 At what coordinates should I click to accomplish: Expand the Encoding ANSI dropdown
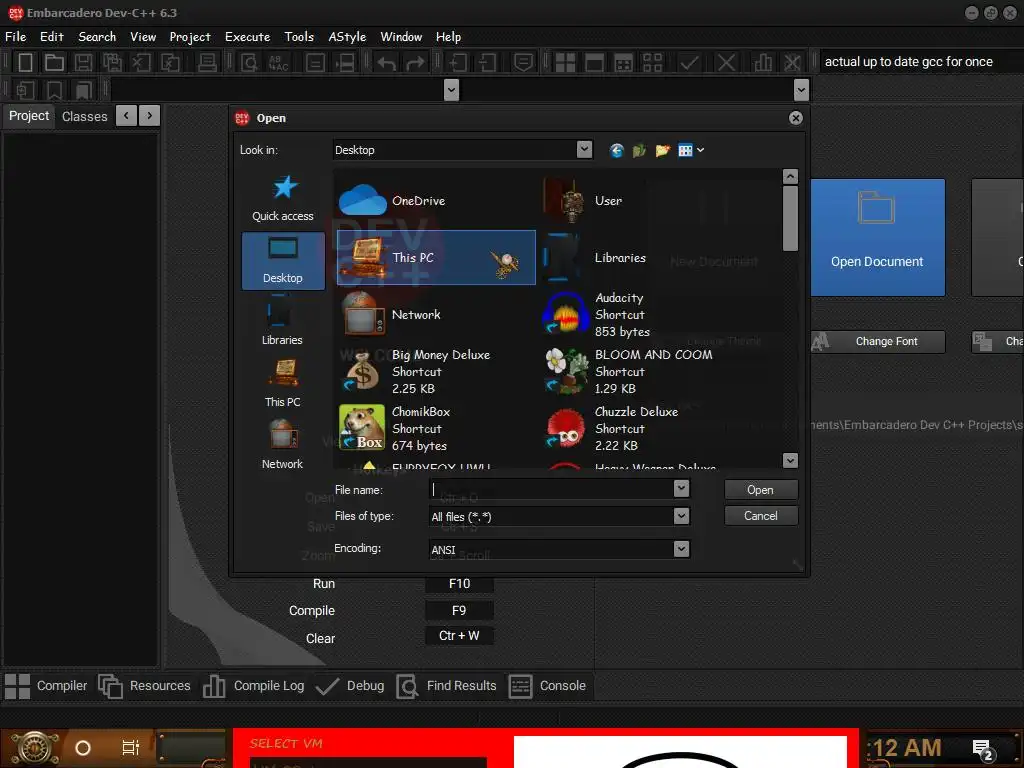click(x=681, y=549)
